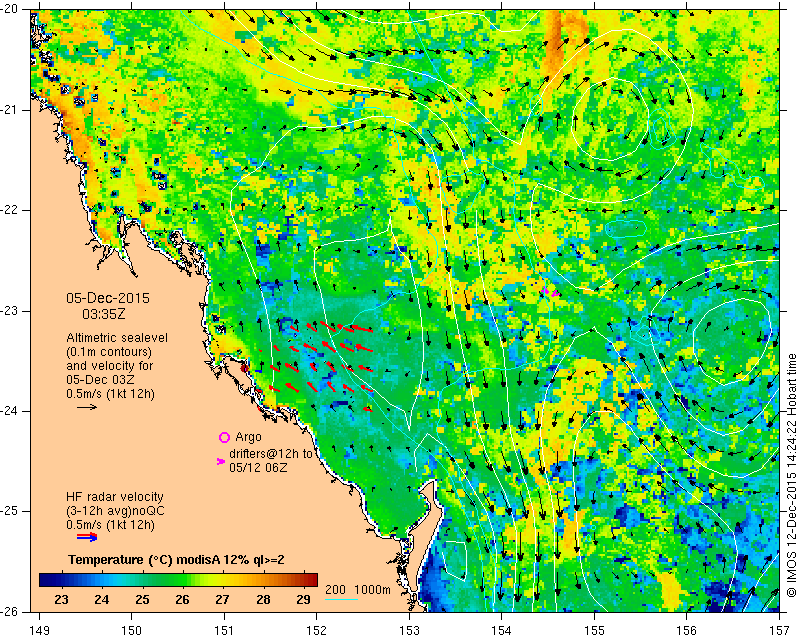This screenshot has width=800, height=640.
Task: Click latitude axis label -25
Action: pos(11,511)
